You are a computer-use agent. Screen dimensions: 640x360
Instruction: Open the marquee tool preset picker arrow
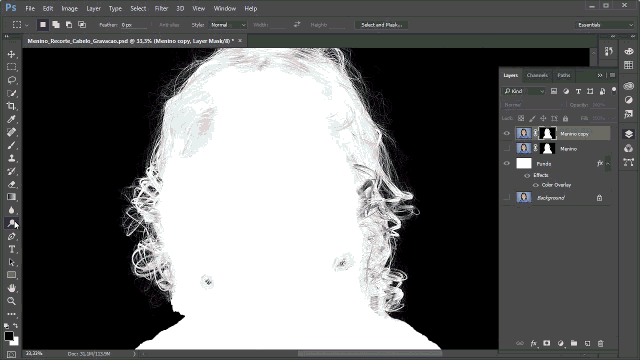pyautogui.click(x=27, y=25)
